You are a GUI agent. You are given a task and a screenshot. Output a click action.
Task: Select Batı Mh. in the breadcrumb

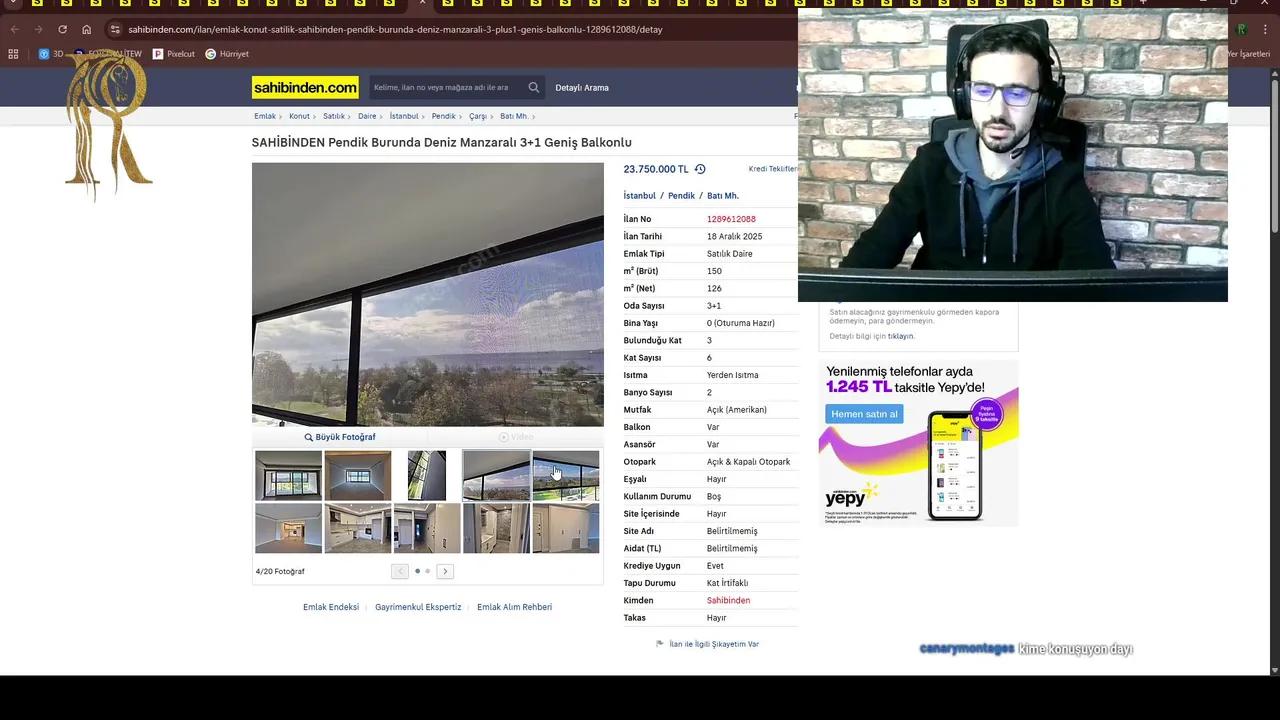[x=514, y=116]
